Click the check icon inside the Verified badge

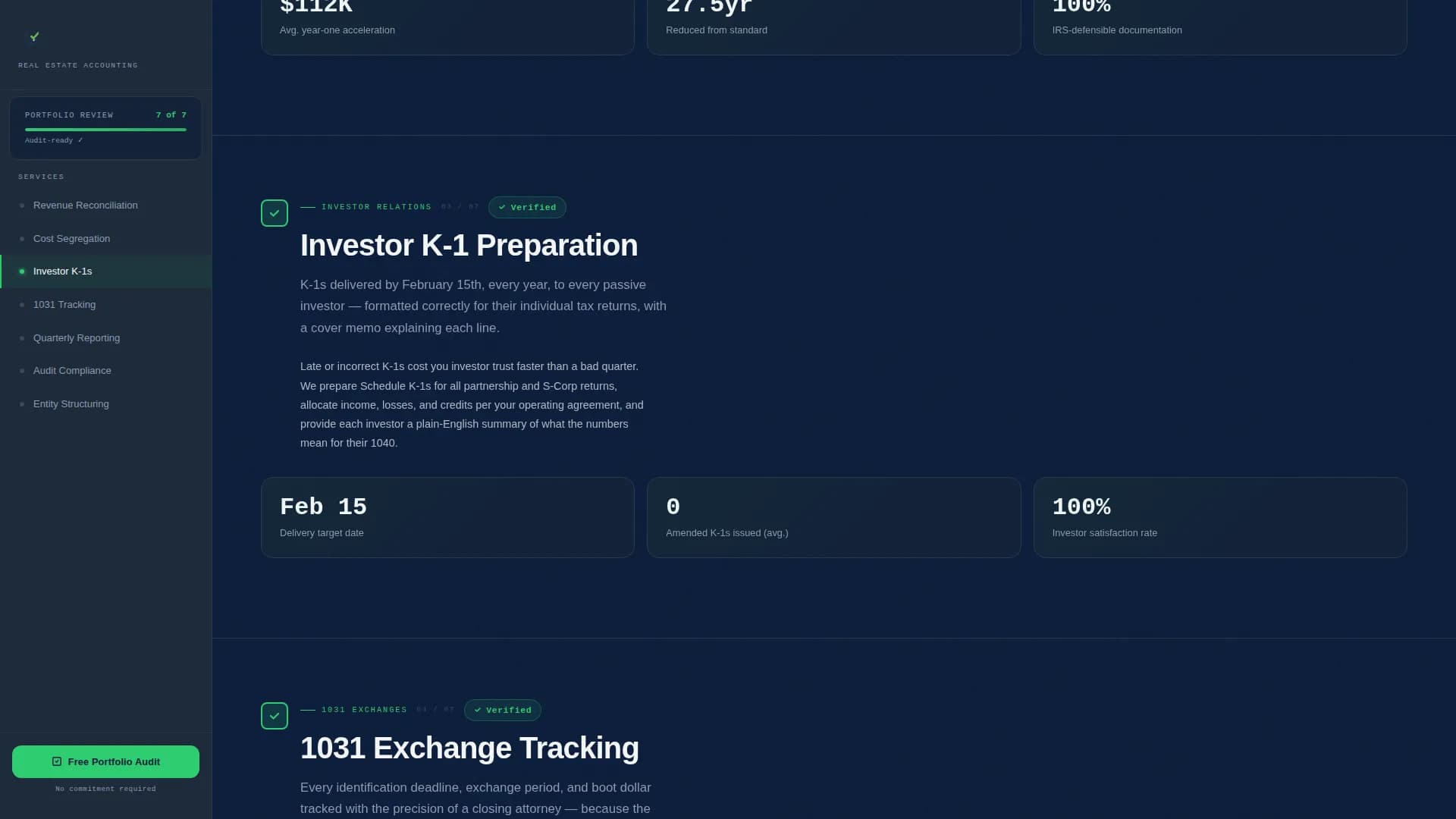pos(501,207)
